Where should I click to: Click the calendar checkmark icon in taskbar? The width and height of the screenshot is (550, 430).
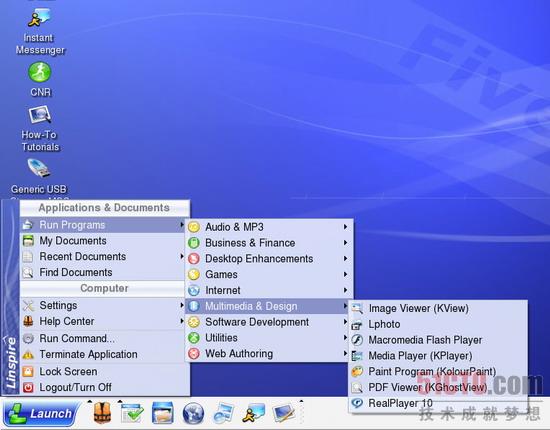click(132, 413)
